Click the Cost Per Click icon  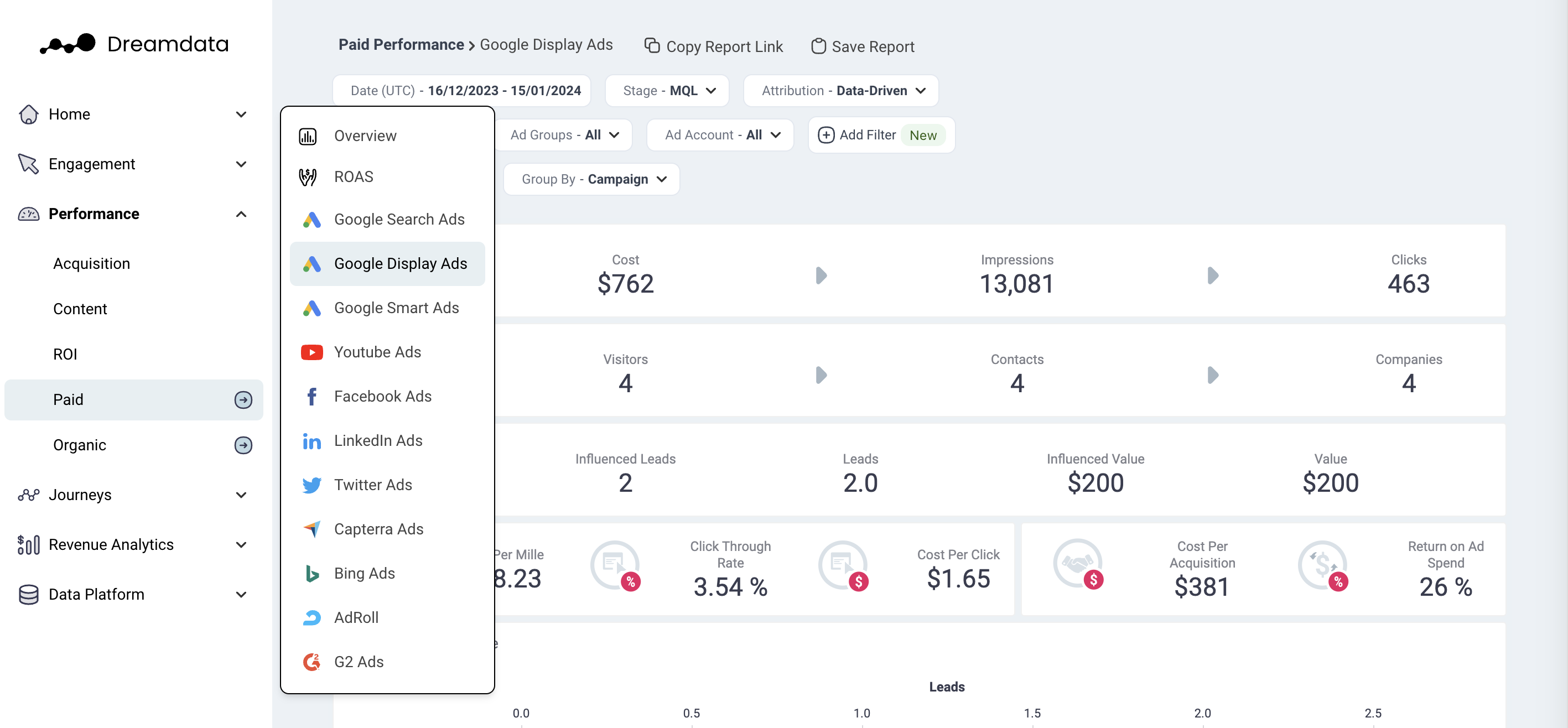point(844,566)
